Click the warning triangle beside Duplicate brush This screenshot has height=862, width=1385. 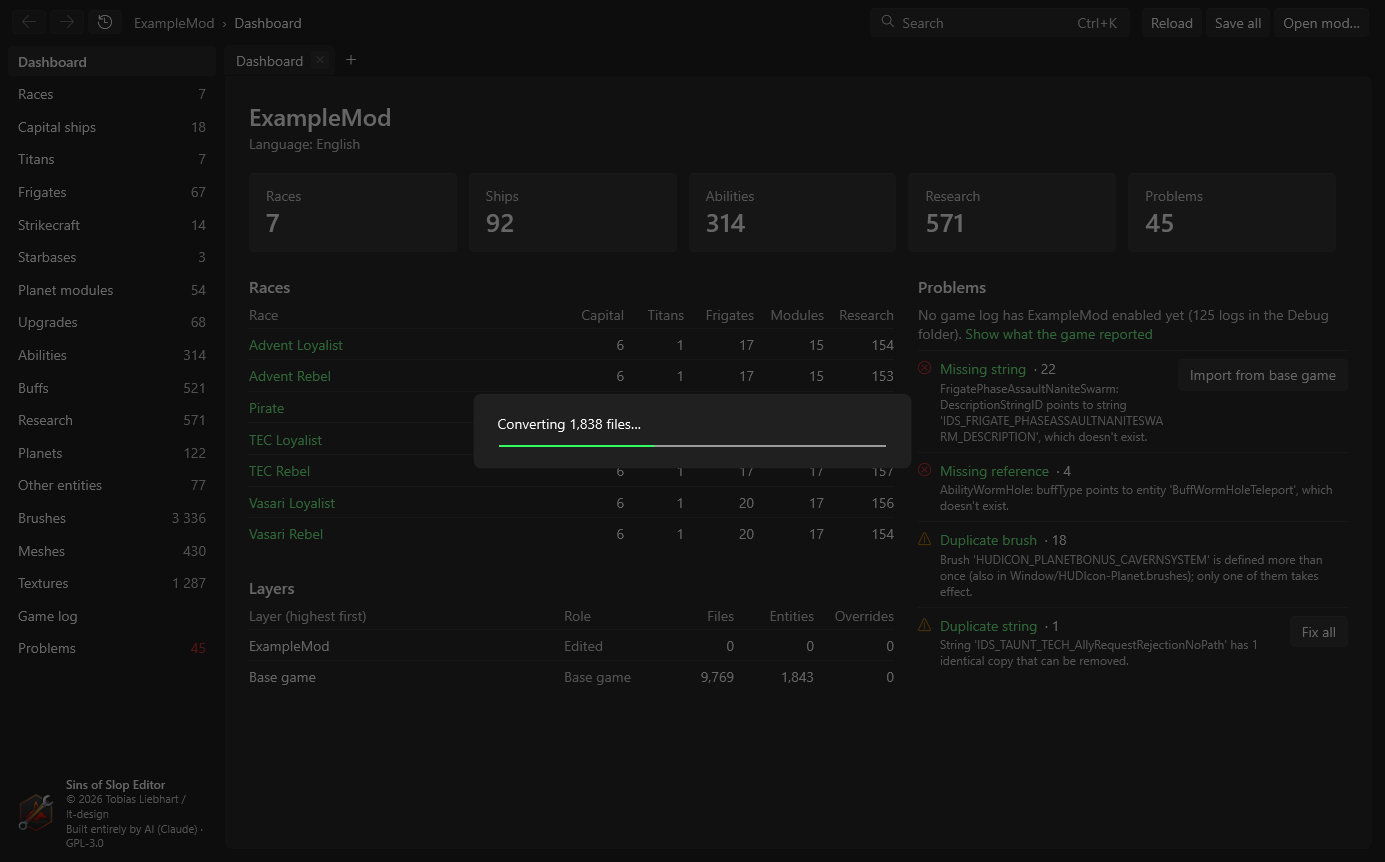click(x=925, y=540)
